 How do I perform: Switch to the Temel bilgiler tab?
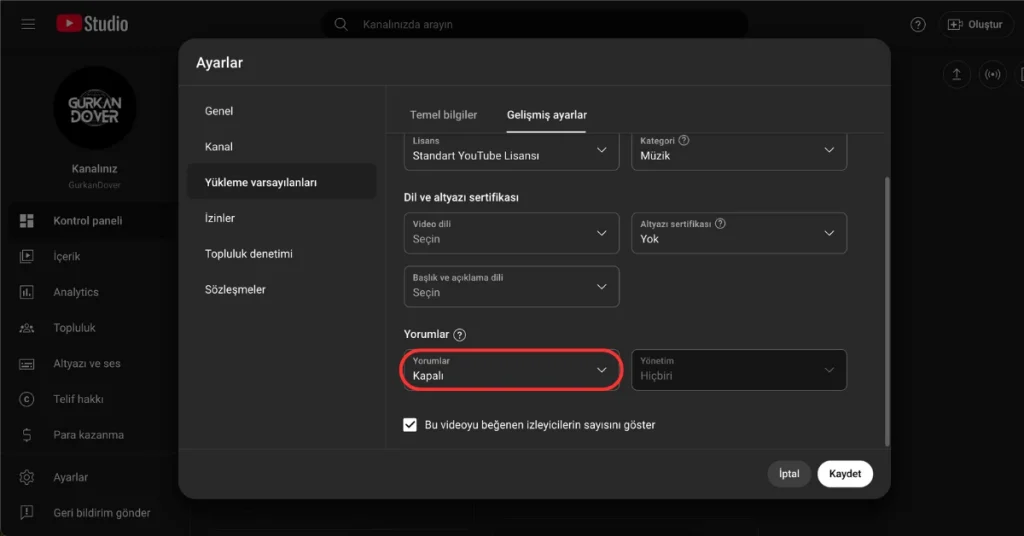pos(443,115)
